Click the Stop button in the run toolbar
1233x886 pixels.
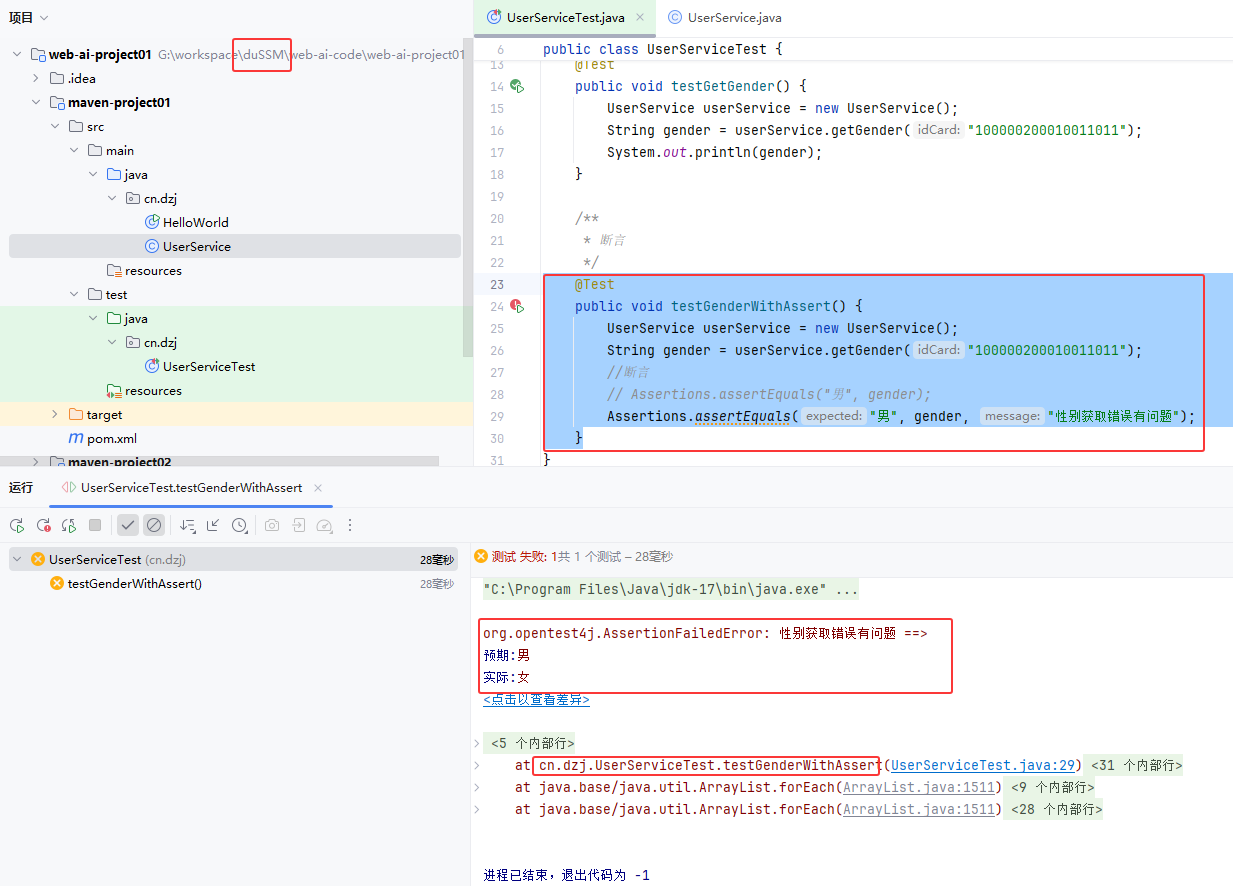click(95, 525)
